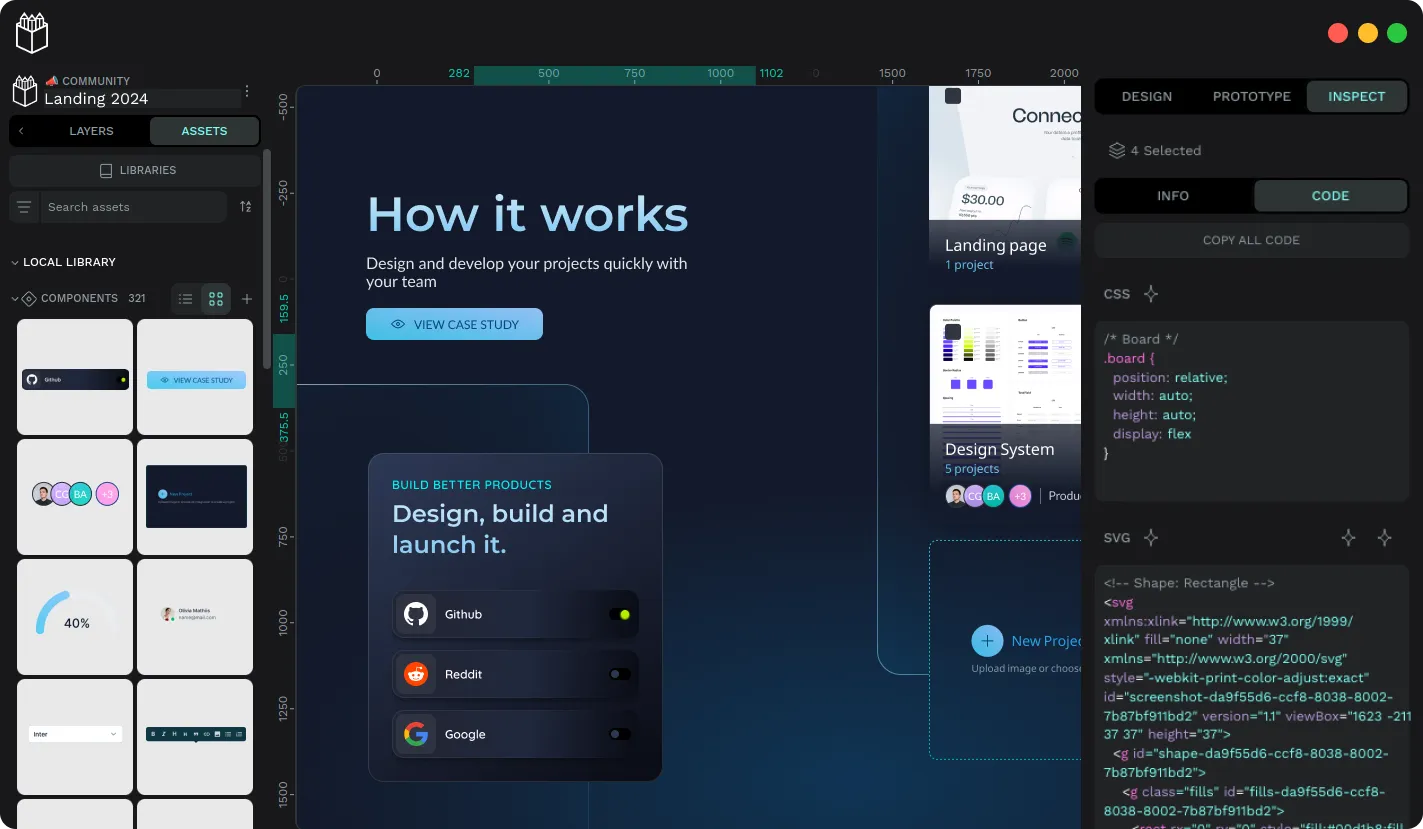The image size is (1423, 829).
Task: Click the +3 avatar badge on canvas
Action: click(x=1020, y=496)
